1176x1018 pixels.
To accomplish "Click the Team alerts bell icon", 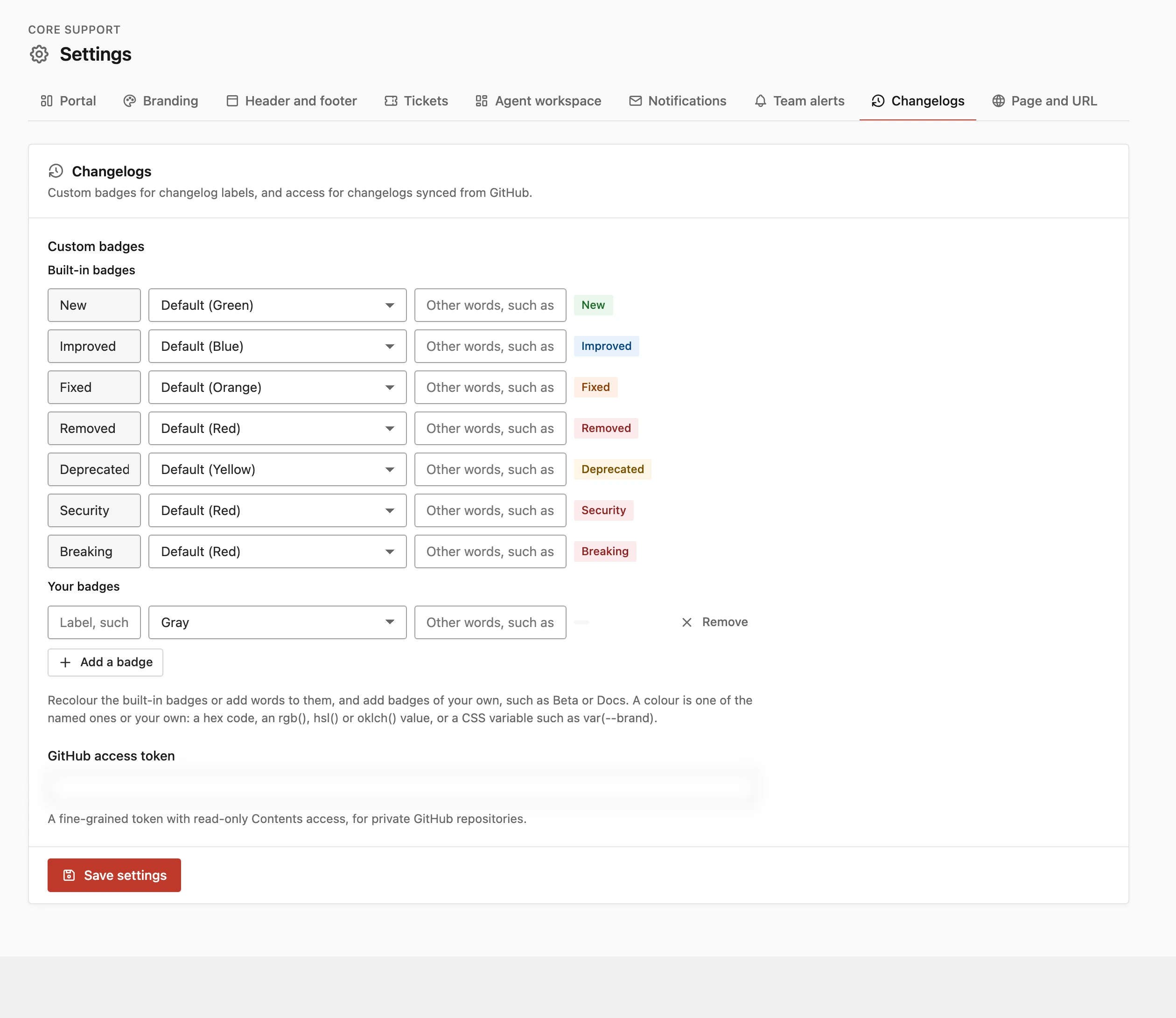I will coord(761,101).
